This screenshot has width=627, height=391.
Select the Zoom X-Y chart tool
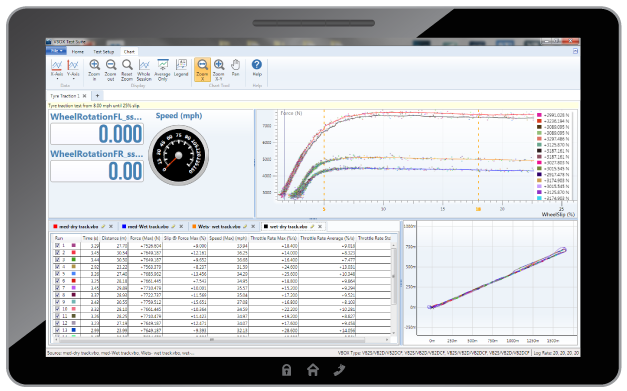click(219, 70)
